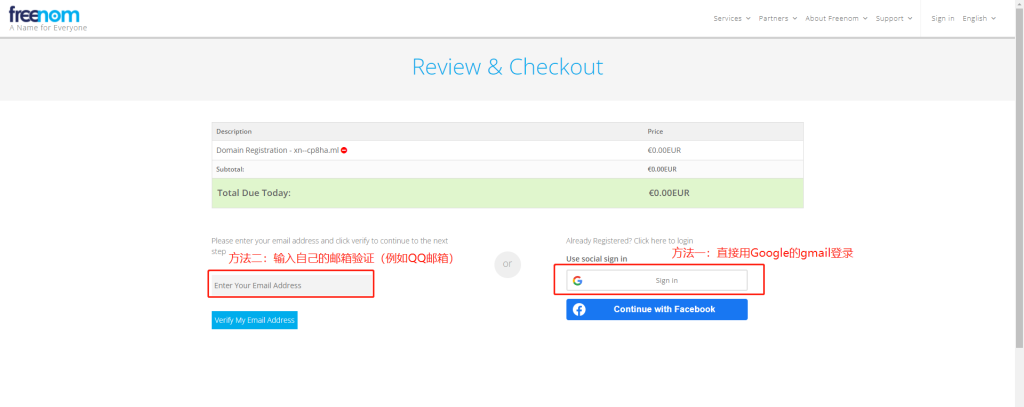1024x407 pixels.
Task: Focus the Enter Your Email Address field
Action: (x=291, y=285)
